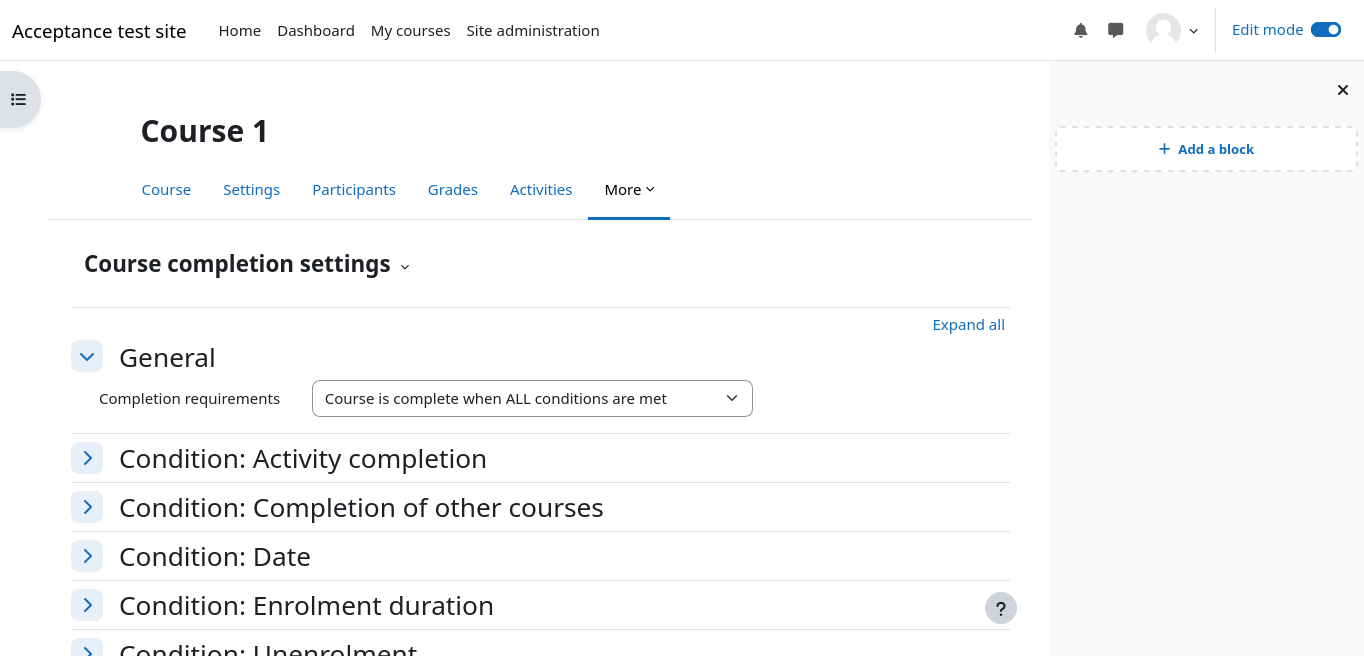Open Completion requirements dropdown
This screenshot has height=656, width=1364.
click(x=532, y=398)
